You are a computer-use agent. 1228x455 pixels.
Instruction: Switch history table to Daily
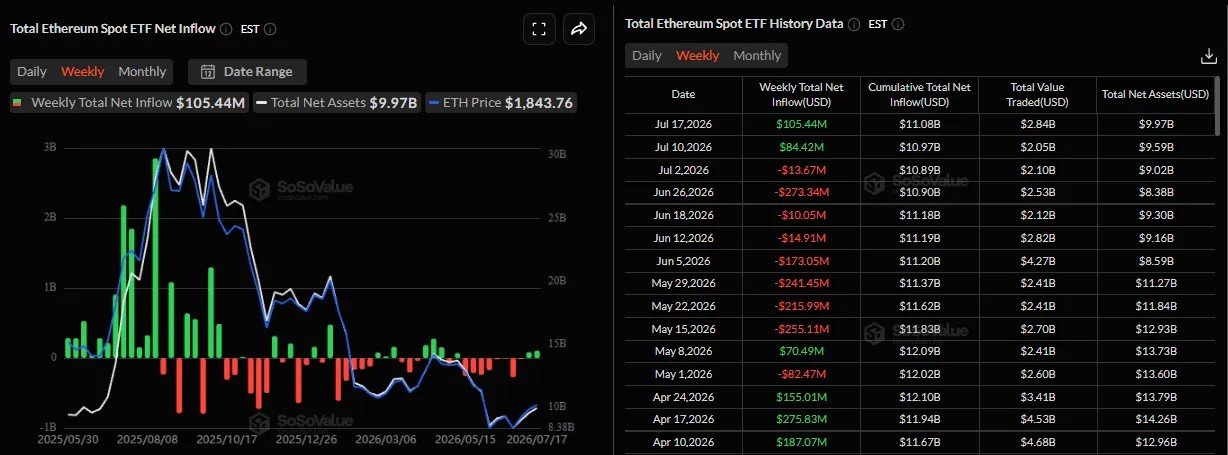647,55
